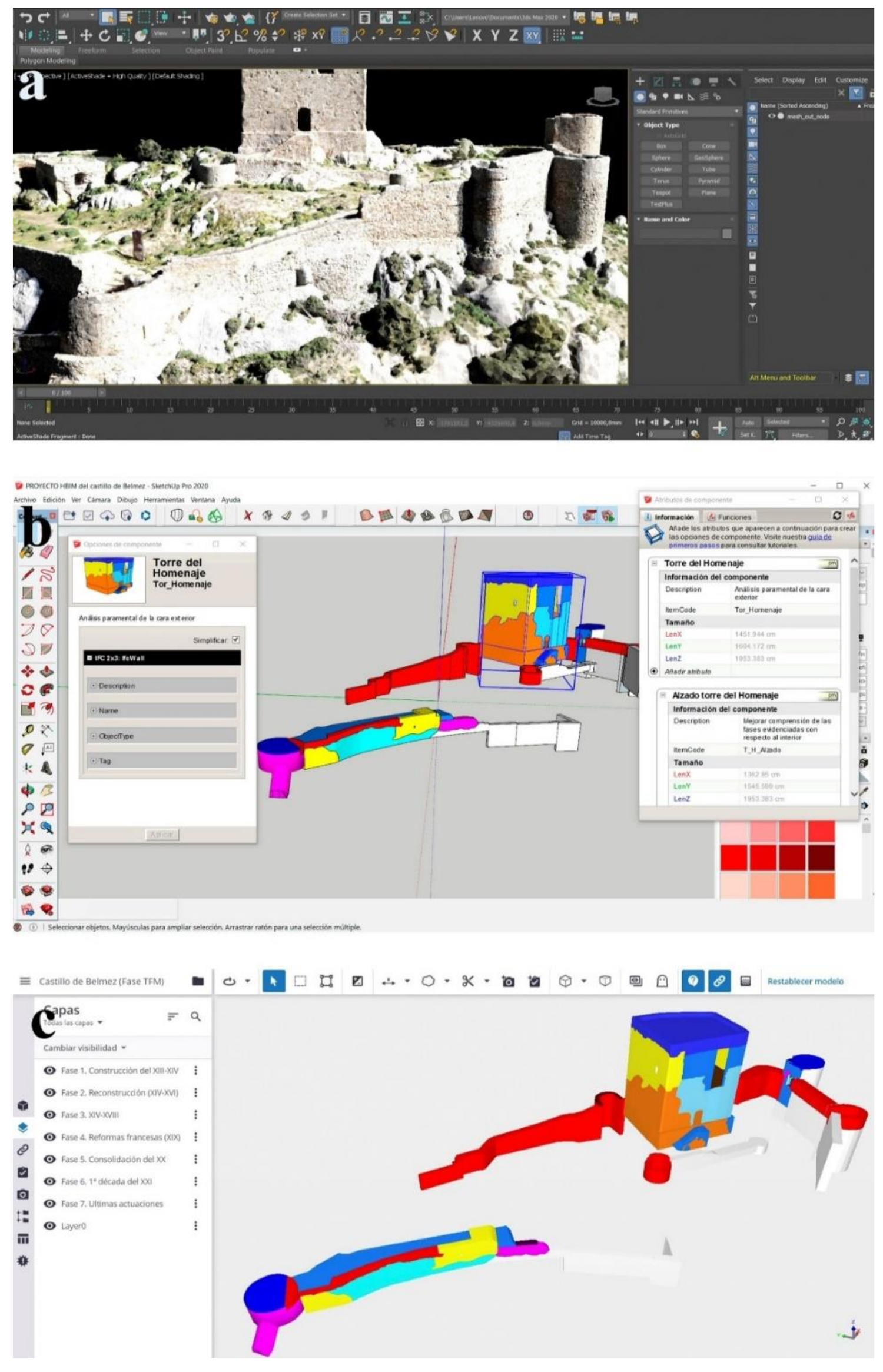Screen dimensions: 883x1372
Task: Open the hamburger menu beside project title
Action: [25, 981]
